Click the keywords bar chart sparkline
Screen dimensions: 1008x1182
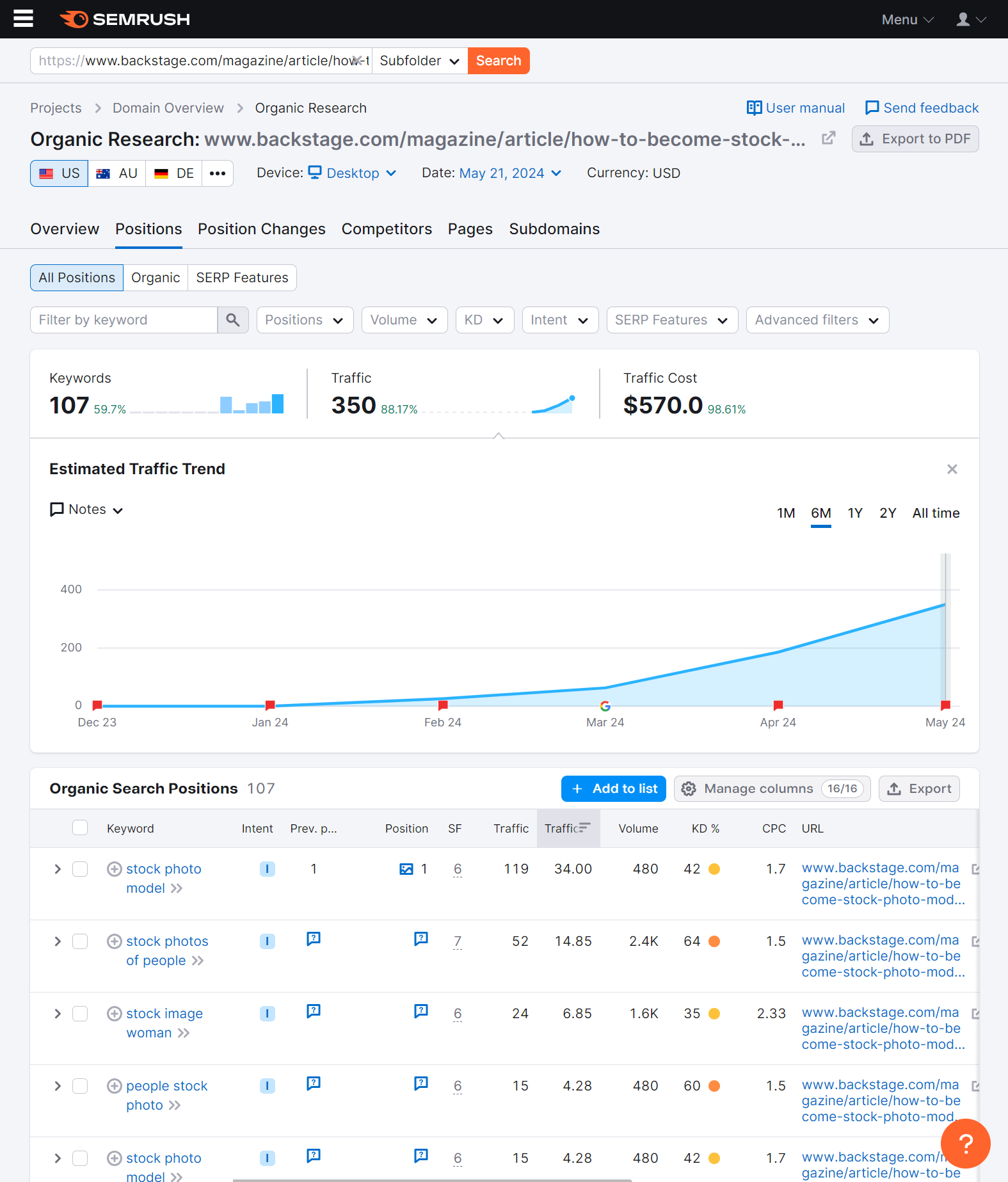pos(207,404)
